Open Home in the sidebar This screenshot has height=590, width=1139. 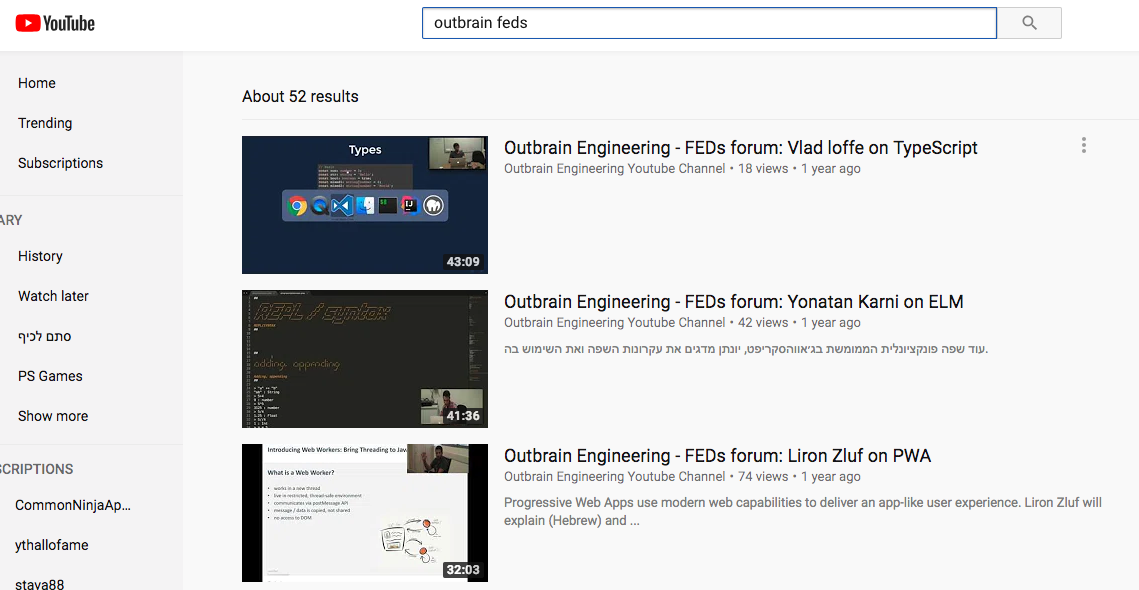(37, 83)
